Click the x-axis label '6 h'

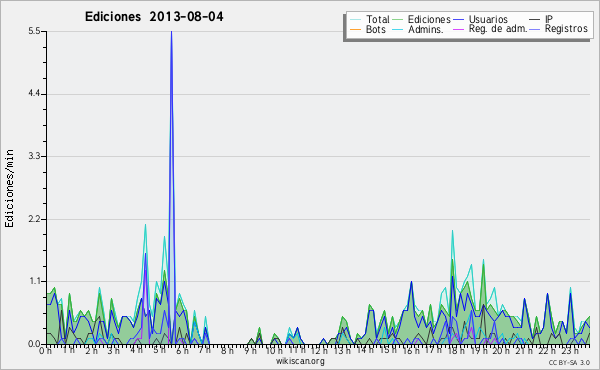(182, 351)
